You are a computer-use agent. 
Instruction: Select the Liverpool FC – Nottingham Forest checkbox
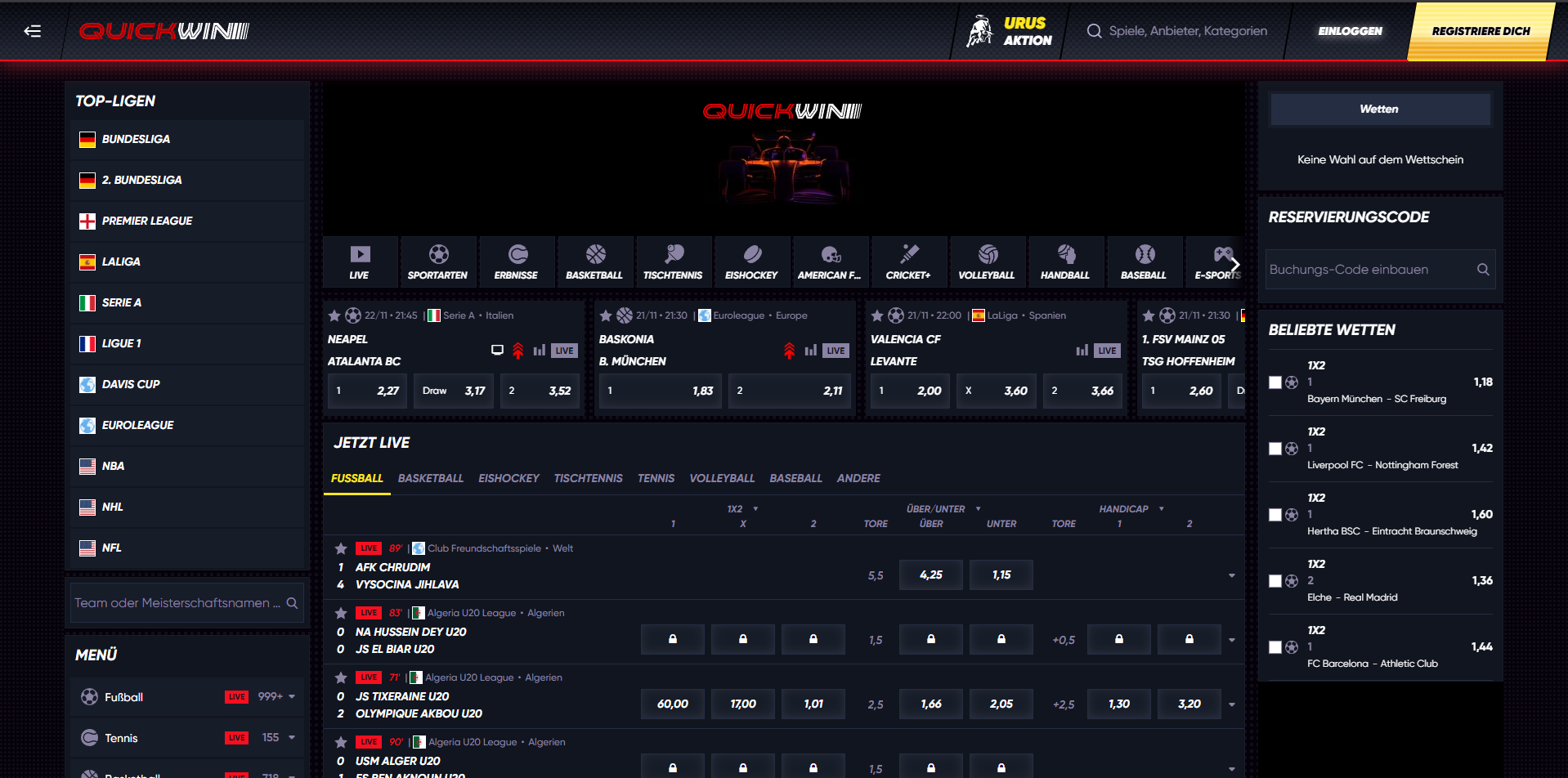coord(1275,448)
